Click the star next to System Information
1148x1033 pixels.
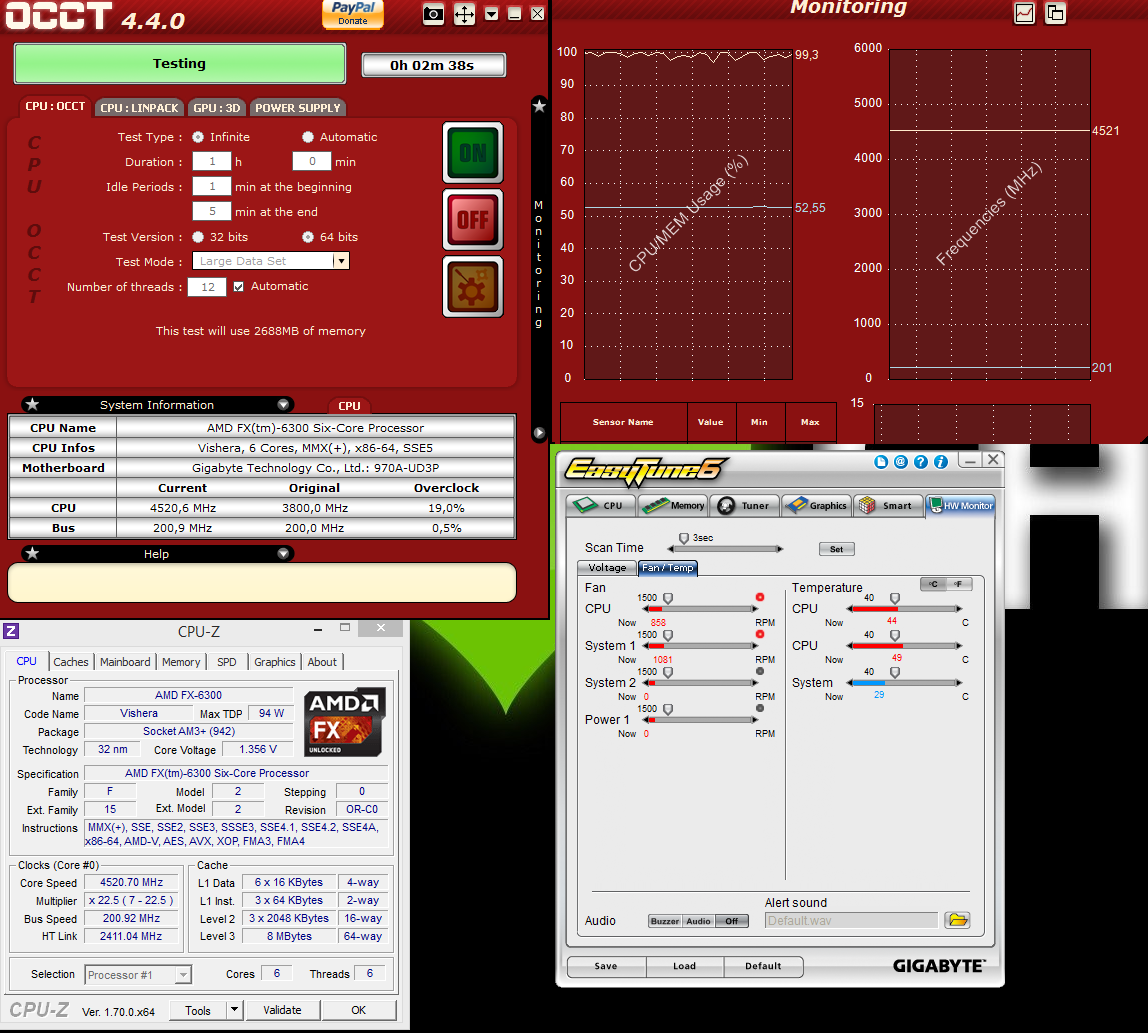pyautogui.click(x=32, y=404)
